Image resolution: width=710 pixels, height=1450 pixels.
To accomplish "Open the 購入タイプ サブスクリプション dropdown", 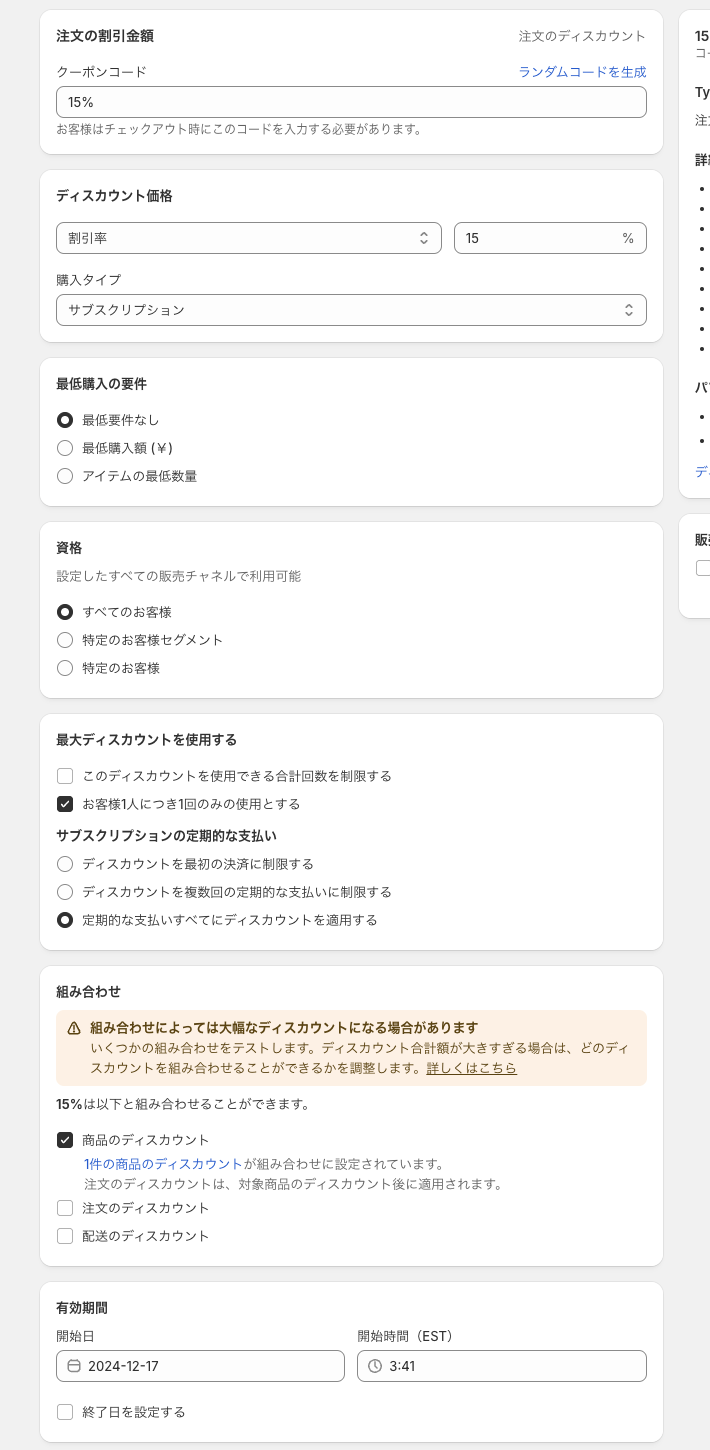I will click(351, 310).
